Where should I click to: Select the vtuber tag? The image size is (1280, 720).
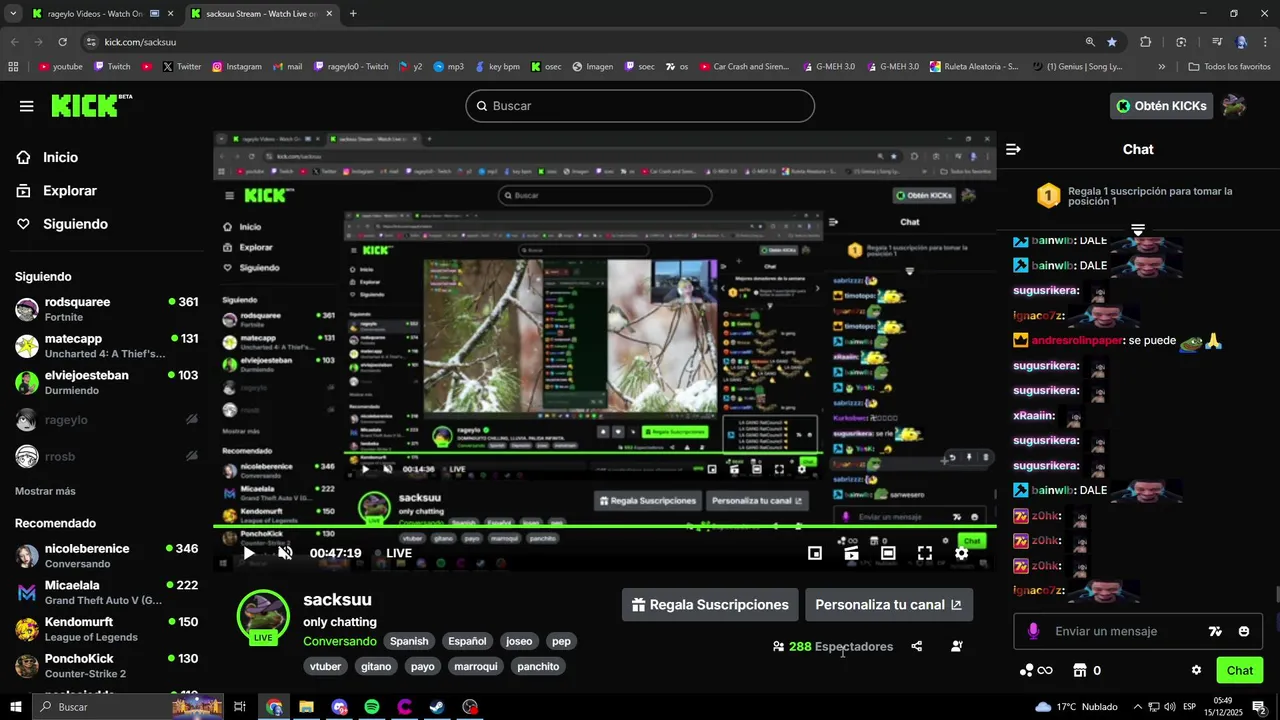(326, 666)
